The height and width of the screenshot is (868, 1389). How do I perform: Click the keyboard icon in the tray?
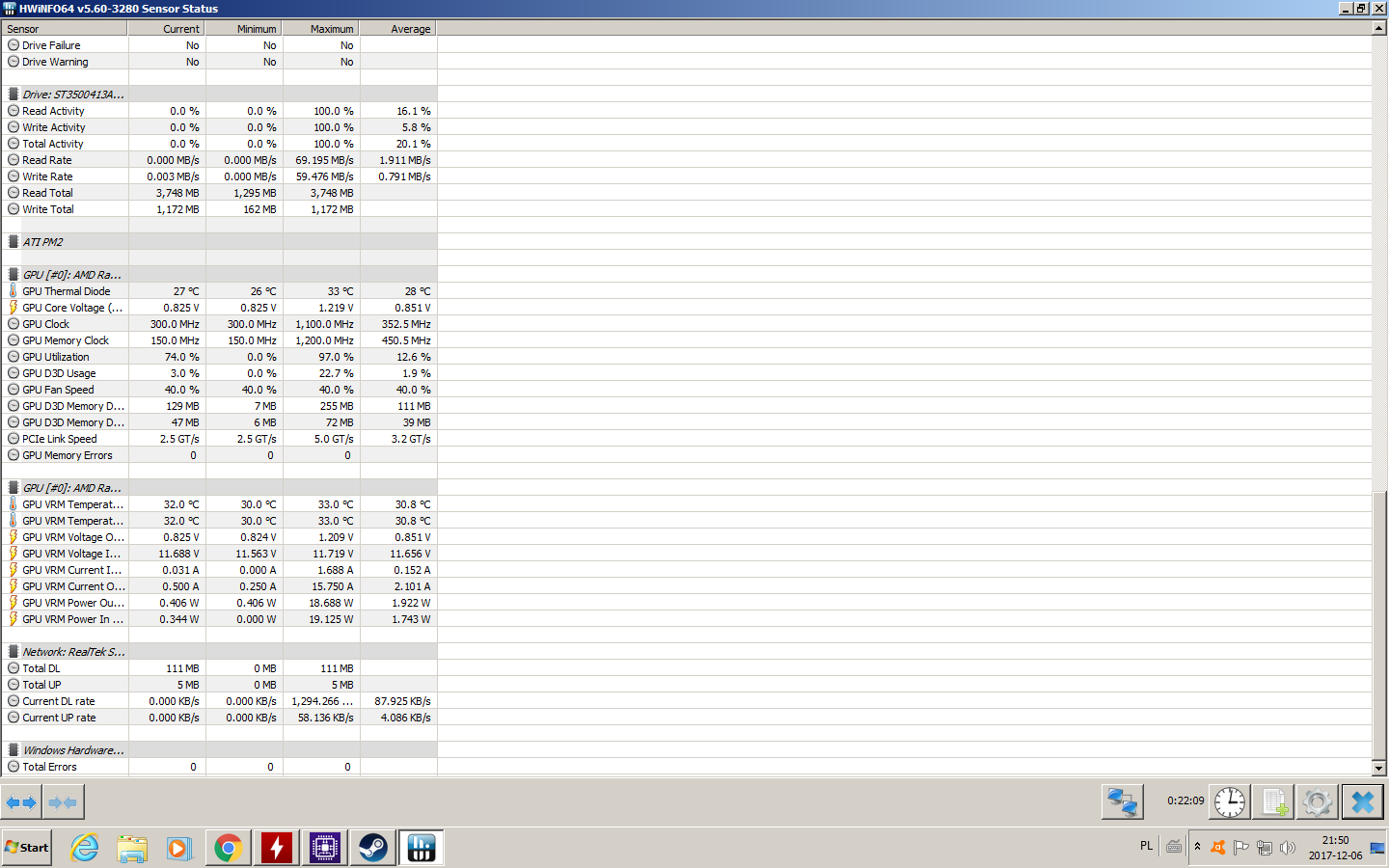pyautogui.click(x=1174, y=847)
